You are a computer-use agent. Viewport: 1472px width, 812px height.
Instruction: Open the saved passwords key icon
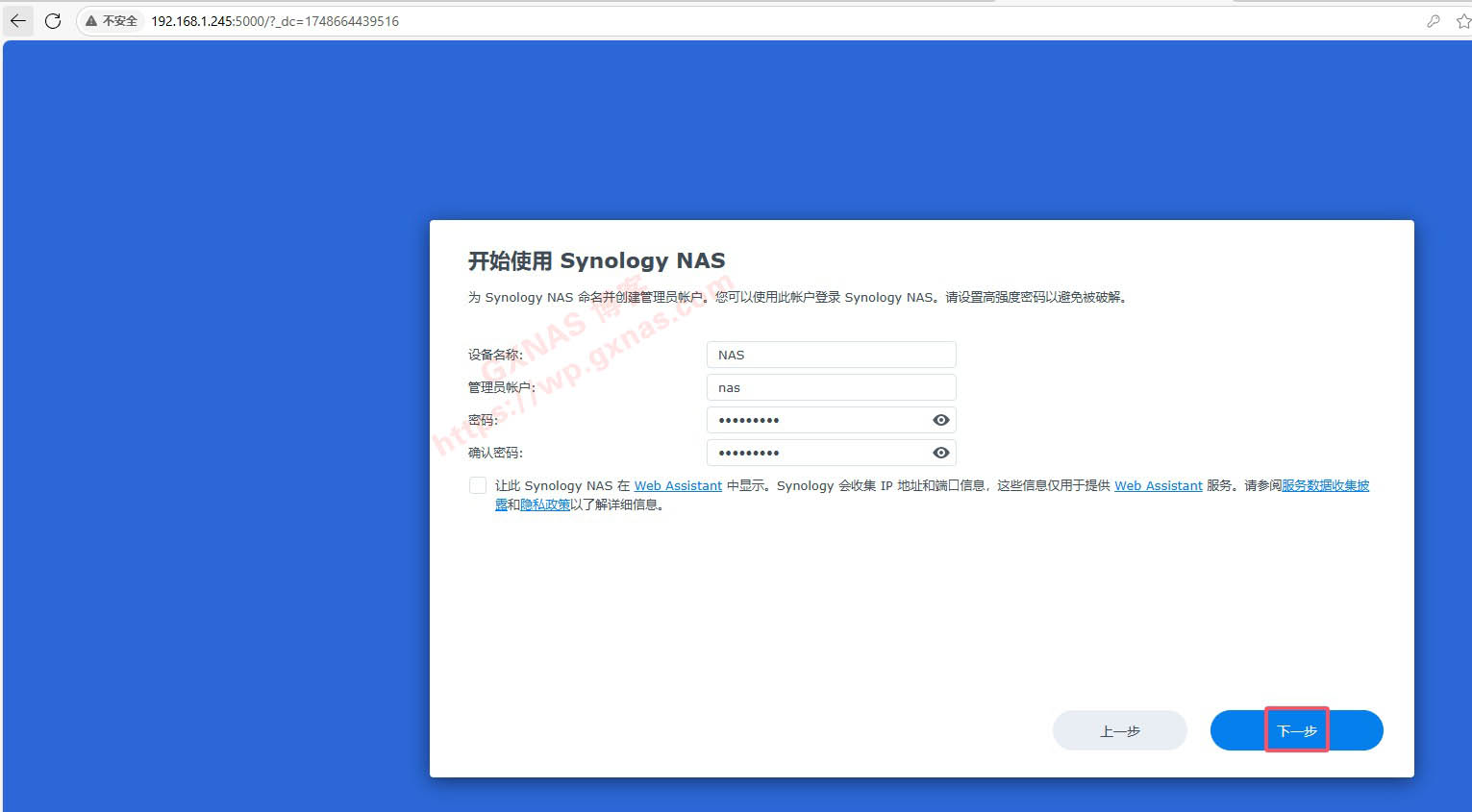click(x=1433, y=20)
